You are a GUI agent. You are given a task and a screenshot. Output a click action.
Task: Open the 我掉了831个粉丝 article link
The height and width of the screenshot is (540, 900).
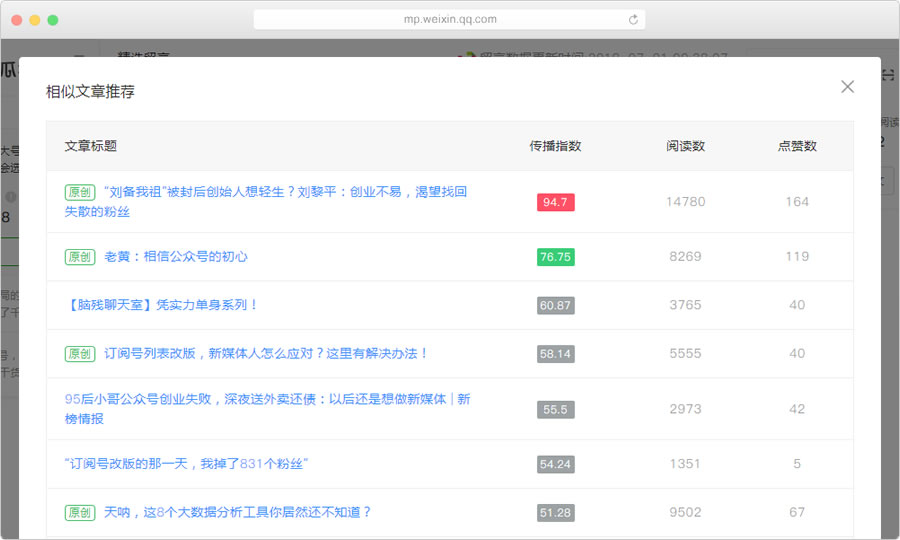click(186, 464)
